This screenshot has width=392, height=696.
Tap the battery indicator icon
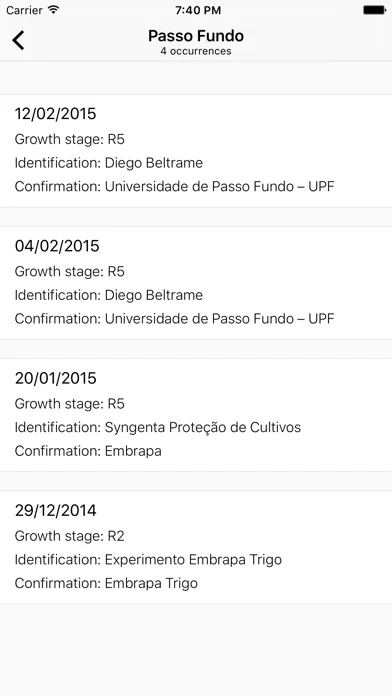coord(374,10)
